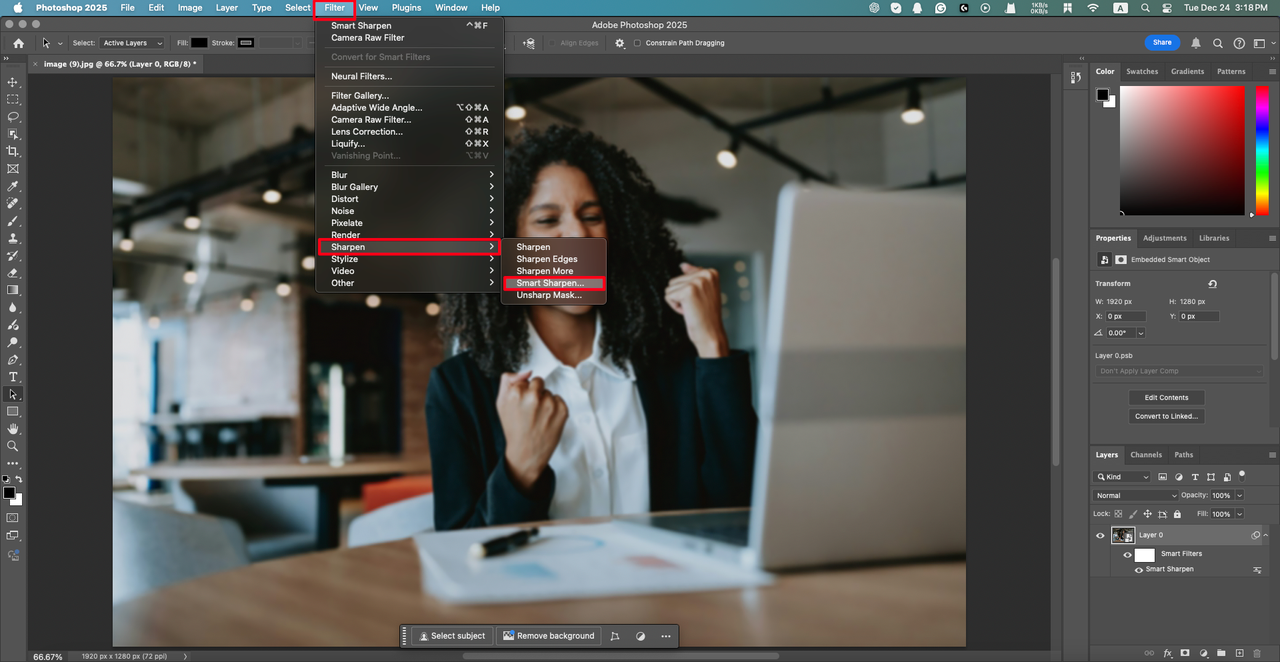Switch to the Swatches tab
This screenshot has width=1280, height=662.
coord(1142,71)
